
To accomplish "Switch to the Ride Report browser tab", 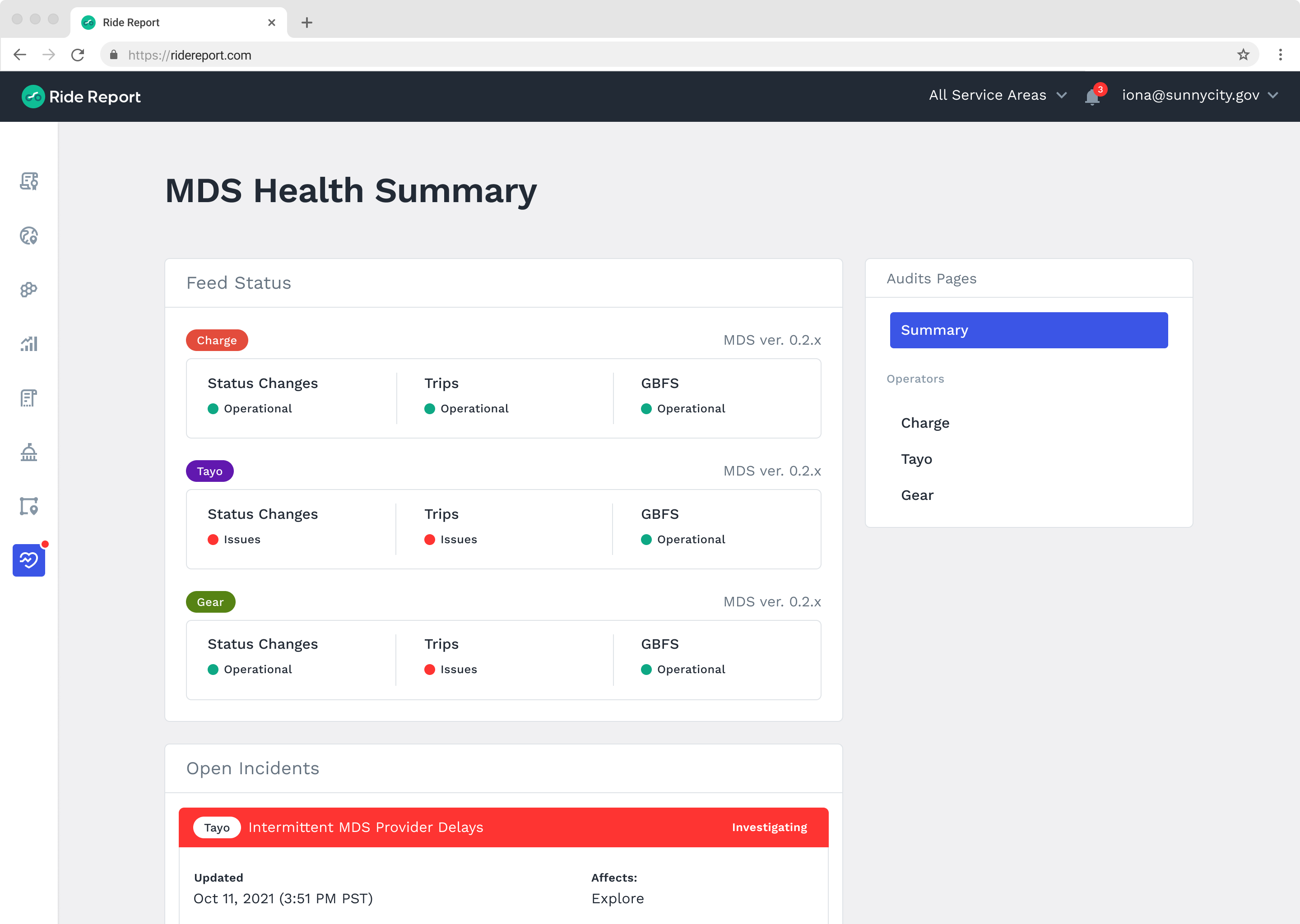I will (179, 23).
